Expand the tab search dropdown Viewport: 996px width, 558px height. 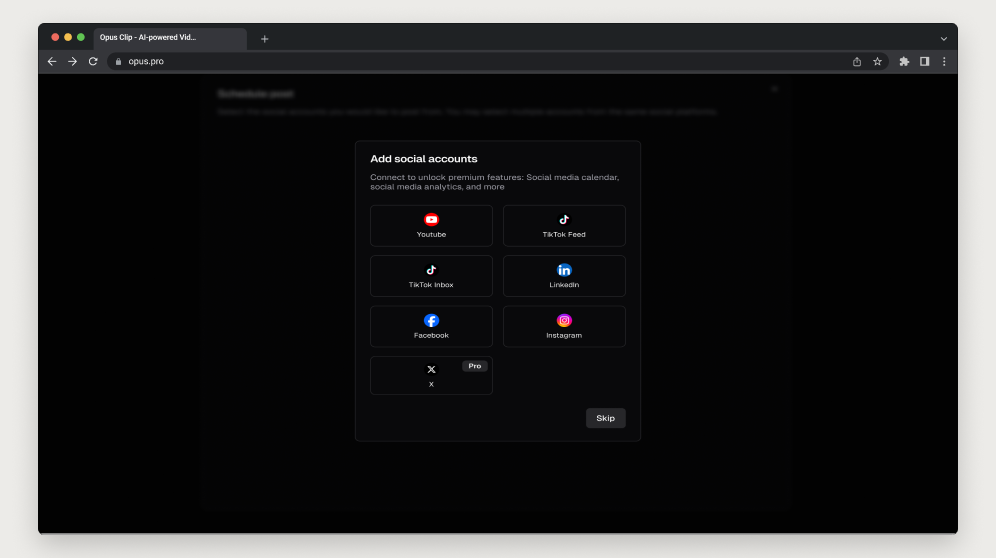click(x=944, y=39)
